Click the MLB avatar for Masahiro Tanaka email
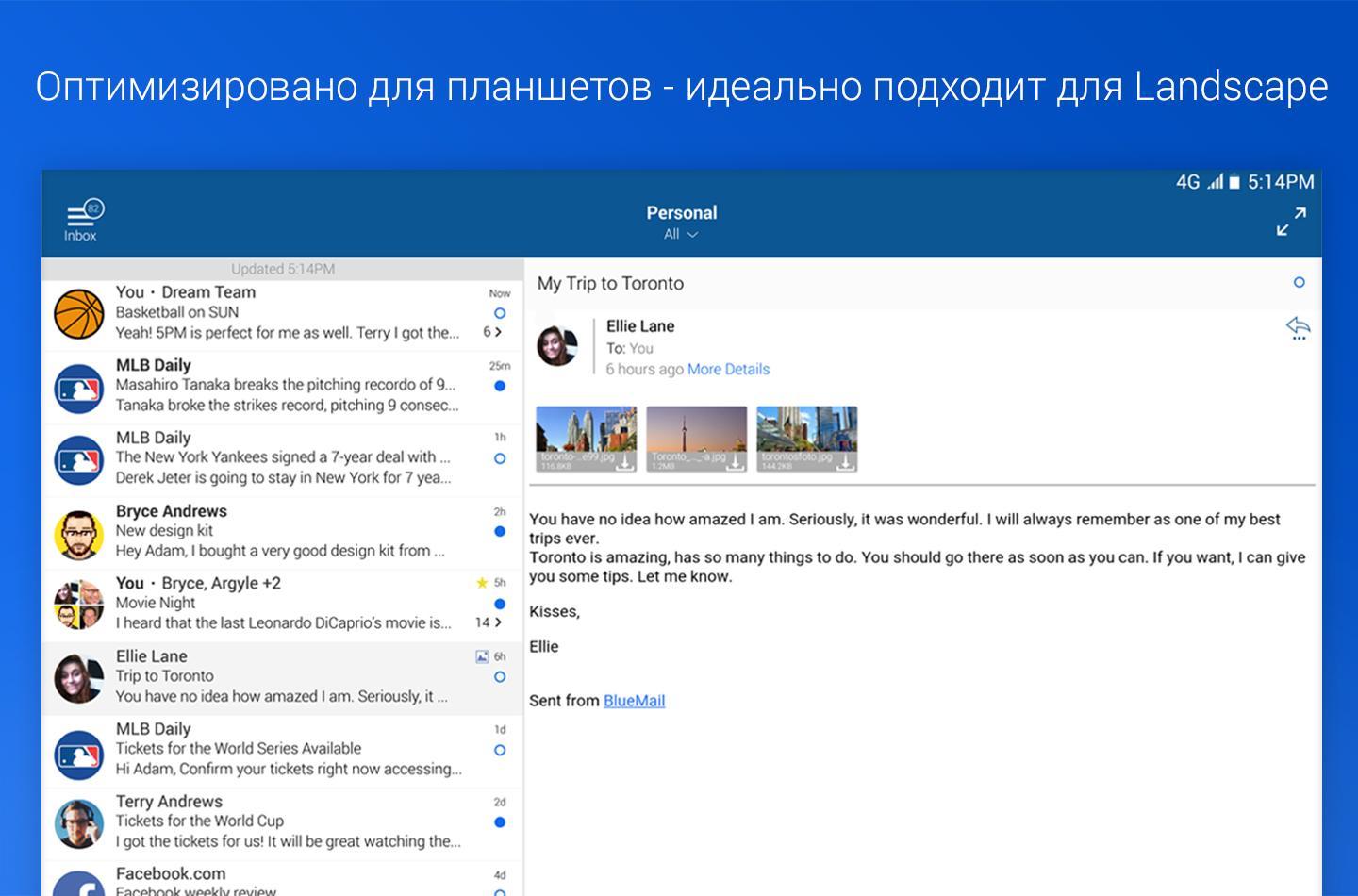1358x896 pixels. point(78,388)
